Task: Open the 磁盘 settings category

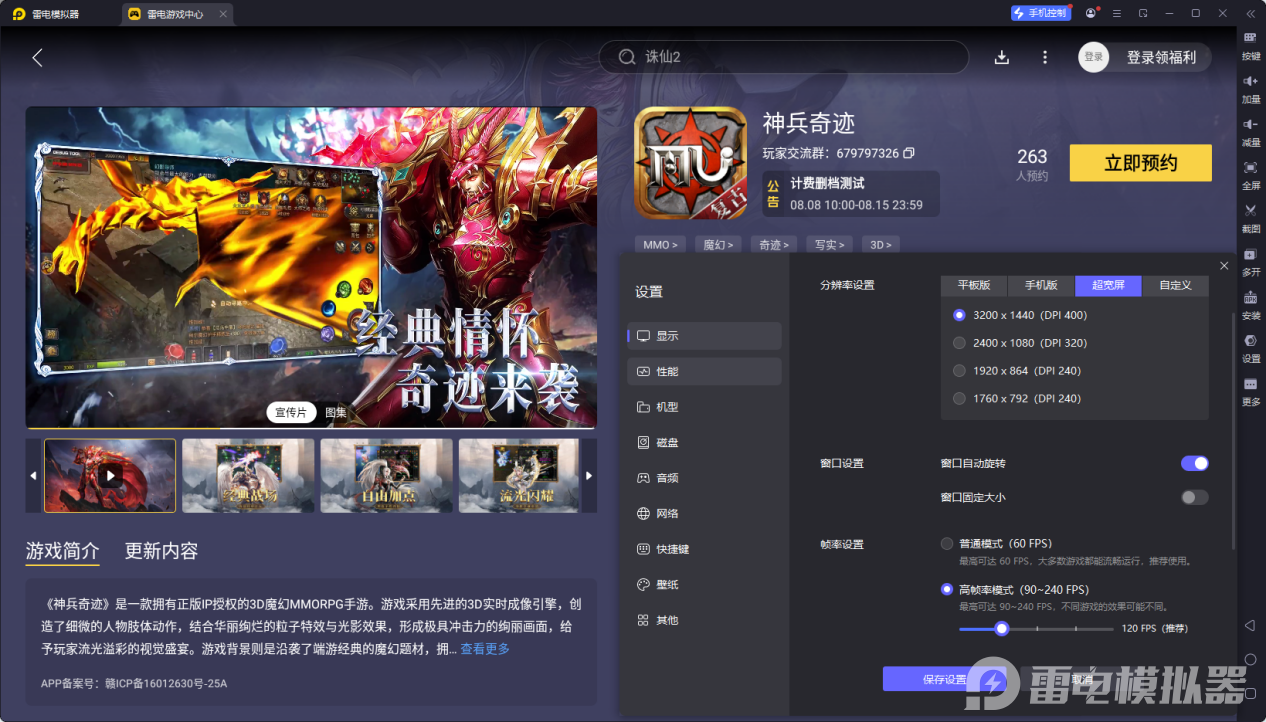Action: coord(705,442)
